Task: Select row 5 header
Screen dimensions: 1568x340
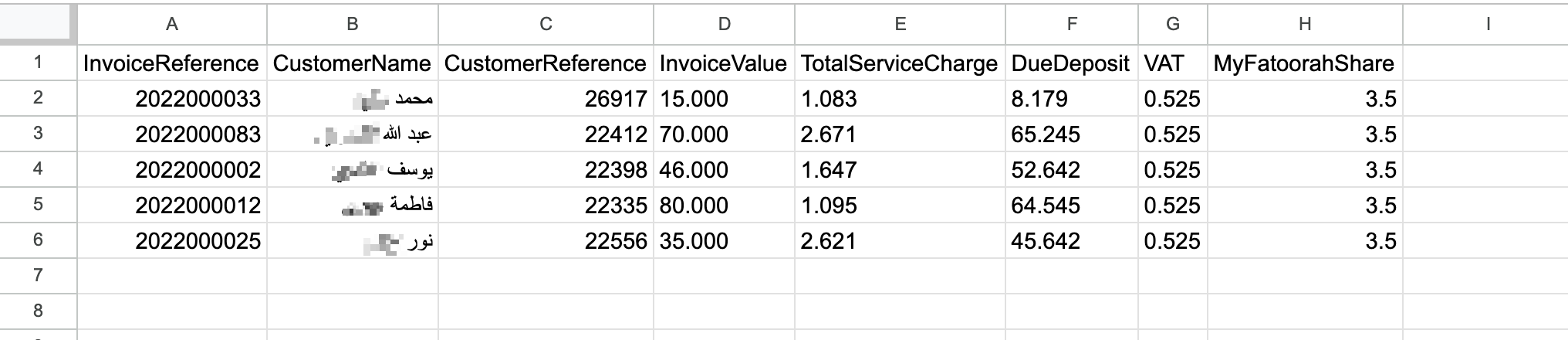Action: (x=39, y=205)
